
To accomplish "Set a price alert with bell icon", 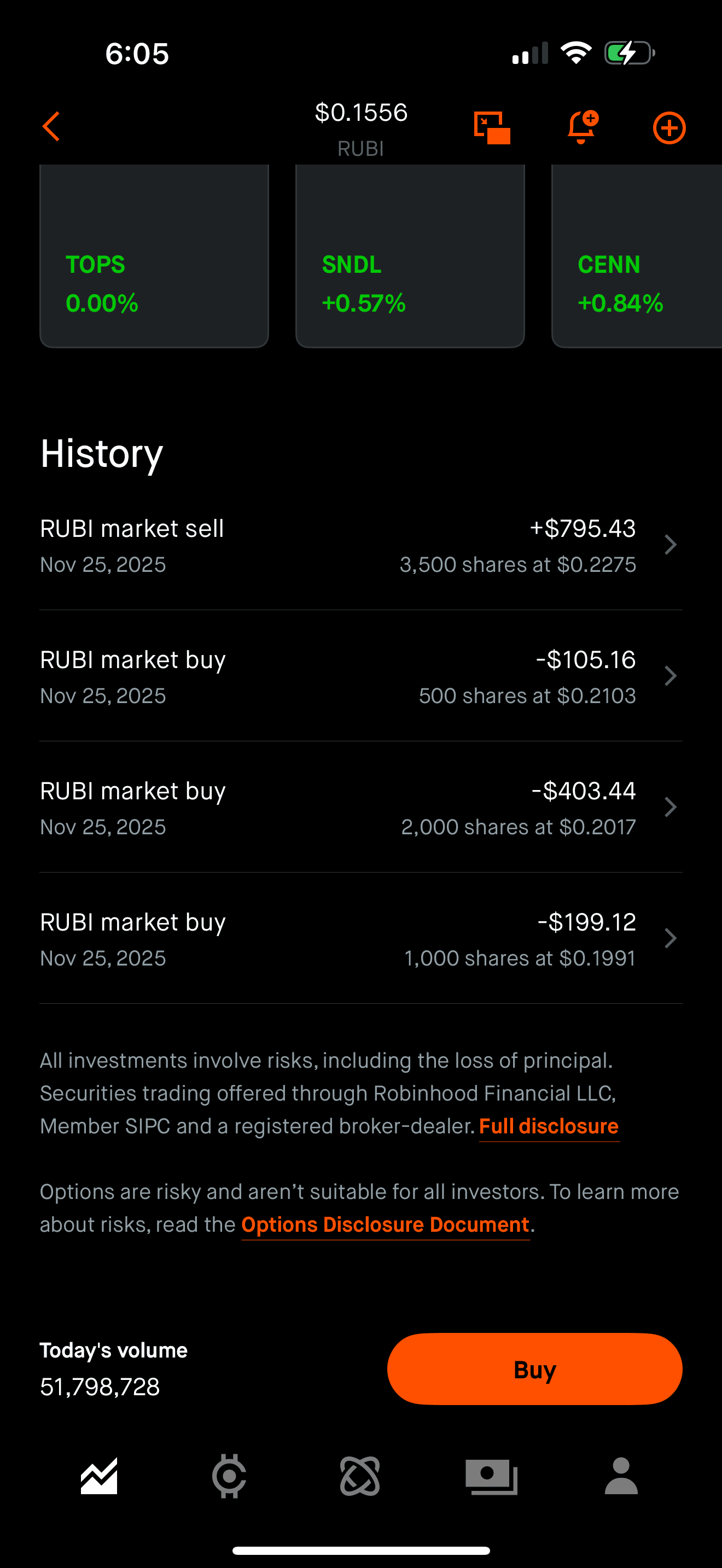I will point(581,127).
